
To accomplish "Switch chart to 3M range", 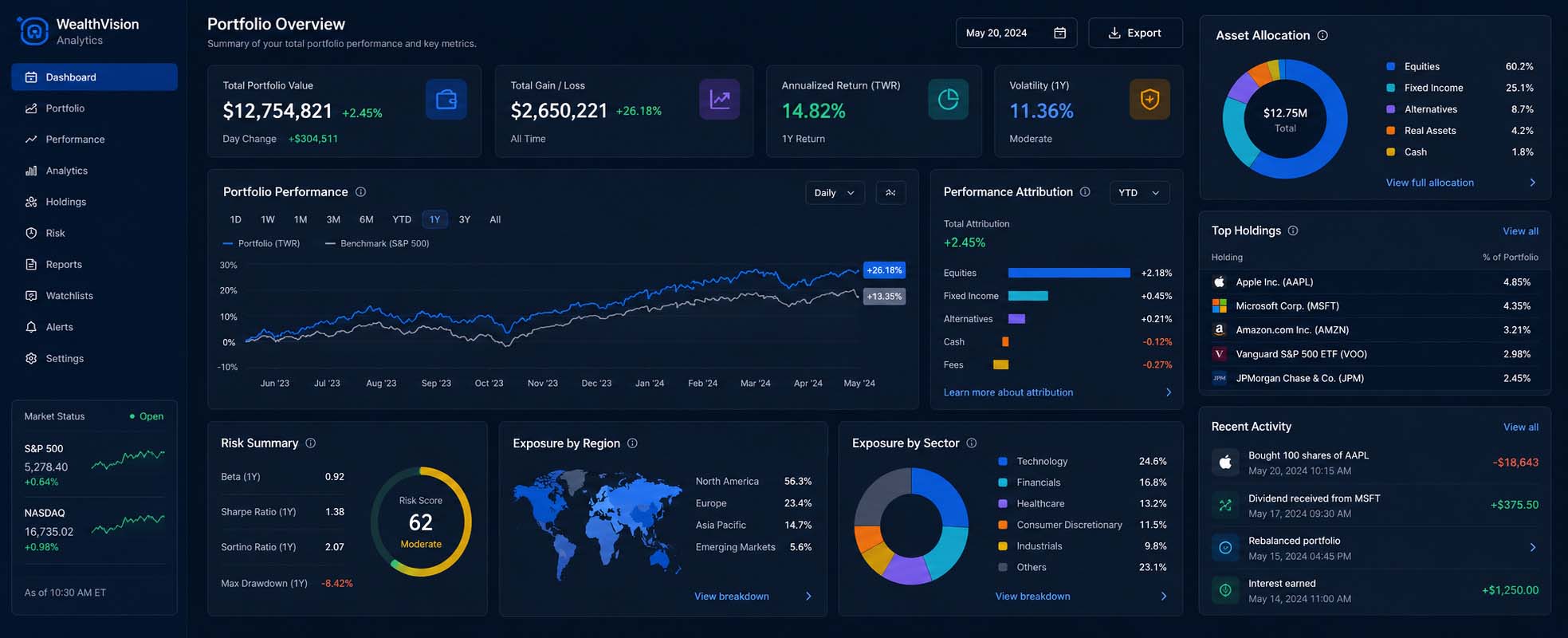I will point(333,219).
